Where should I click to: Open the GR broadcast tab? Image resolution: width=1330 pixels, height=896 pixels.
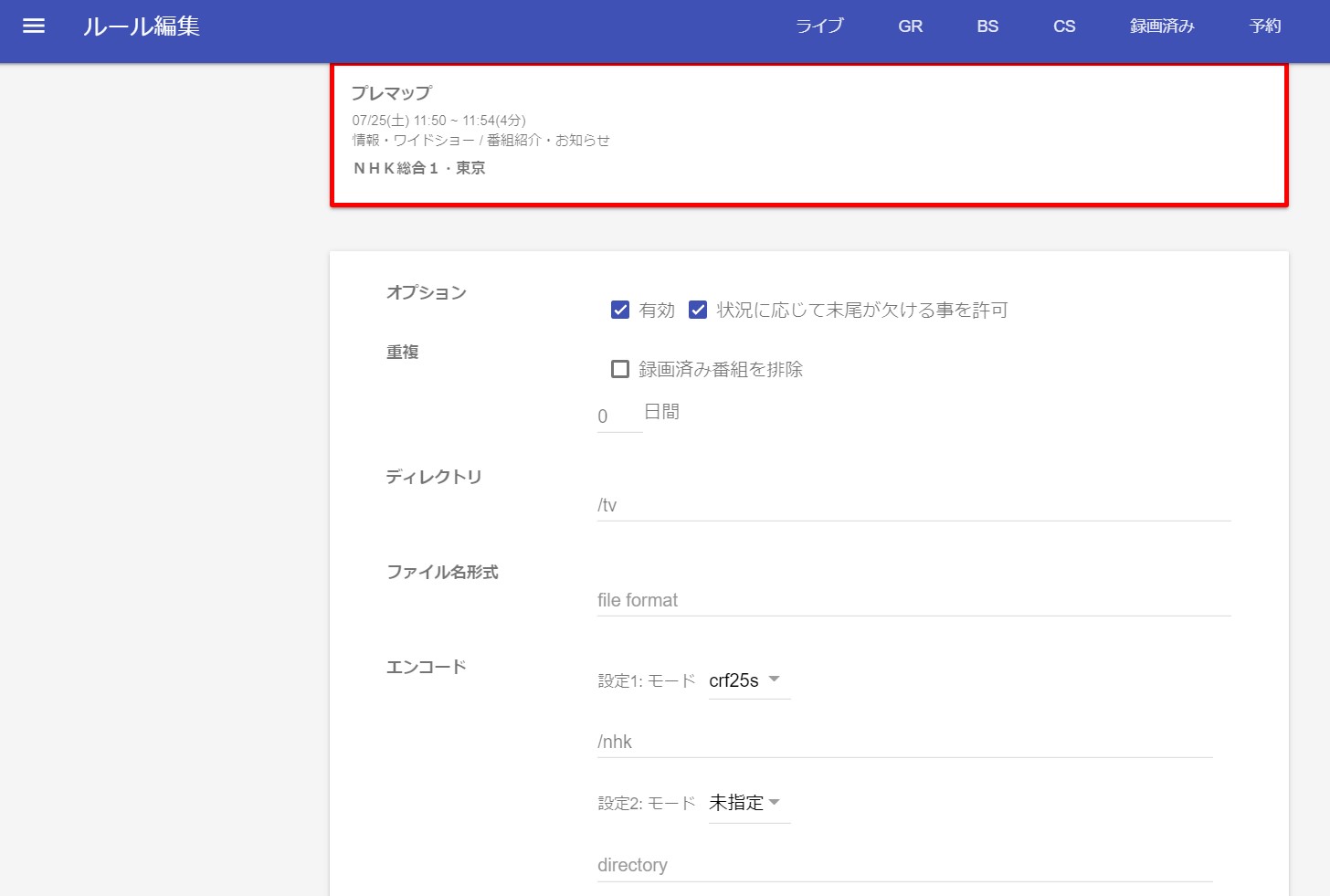pyautogui.click(x=910, y=26)
